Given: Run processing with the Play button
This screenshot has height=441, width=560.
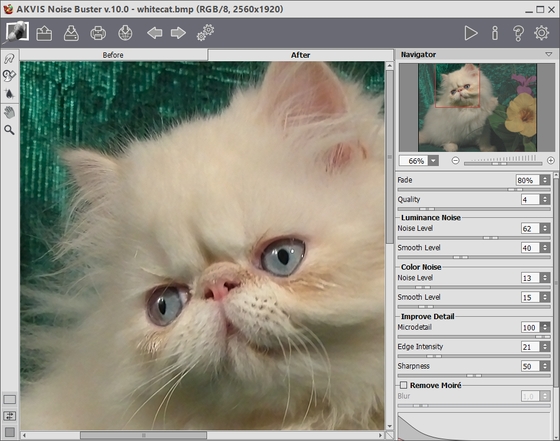Looking at the screenshot, I should (x=471, y=33).
